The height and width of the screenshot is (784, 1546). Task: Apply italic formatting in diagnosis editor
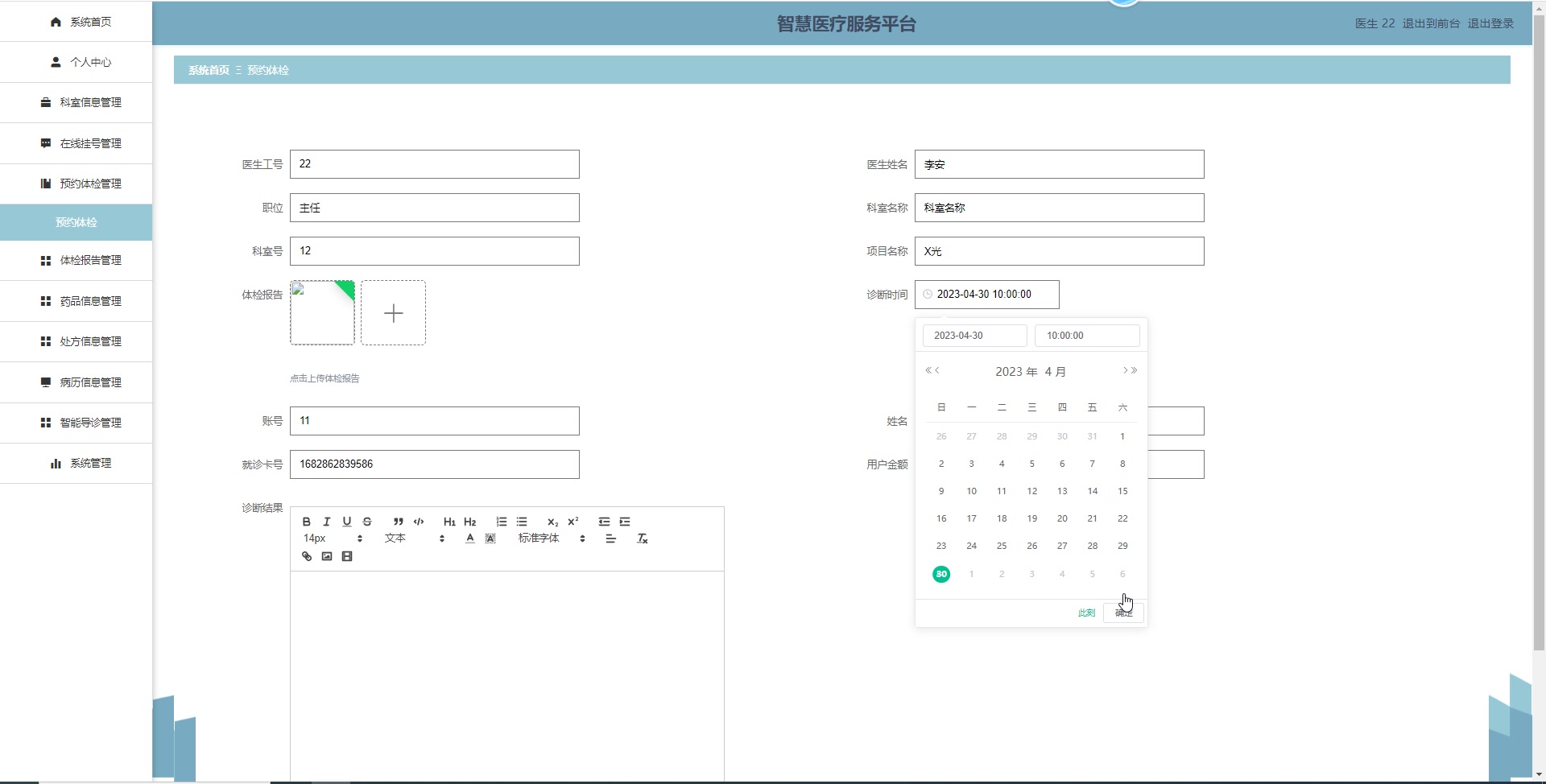point(327,522)
